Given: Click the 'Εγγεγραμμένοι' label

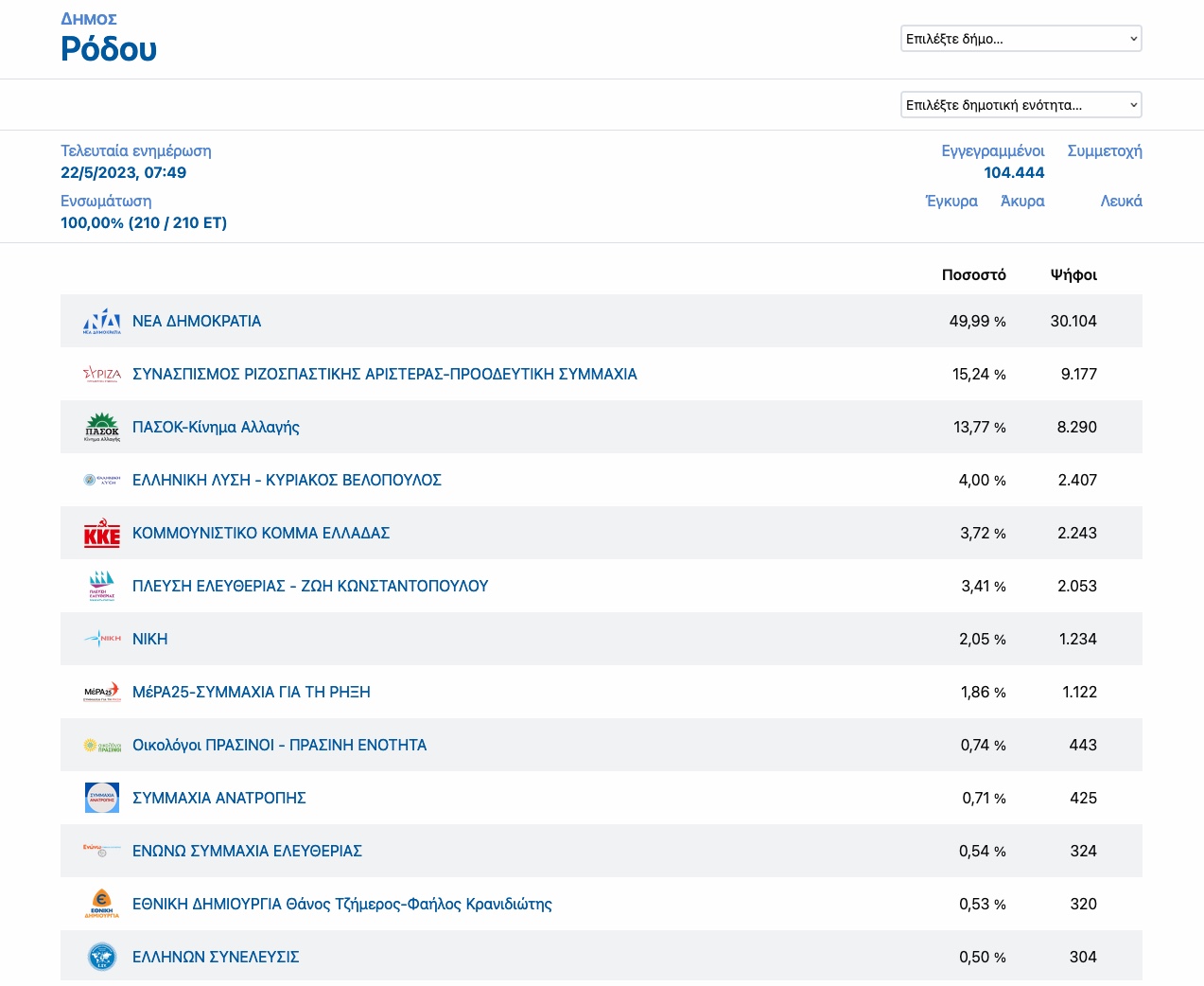Looking at the screenshot, I should (x=993, y=150).
